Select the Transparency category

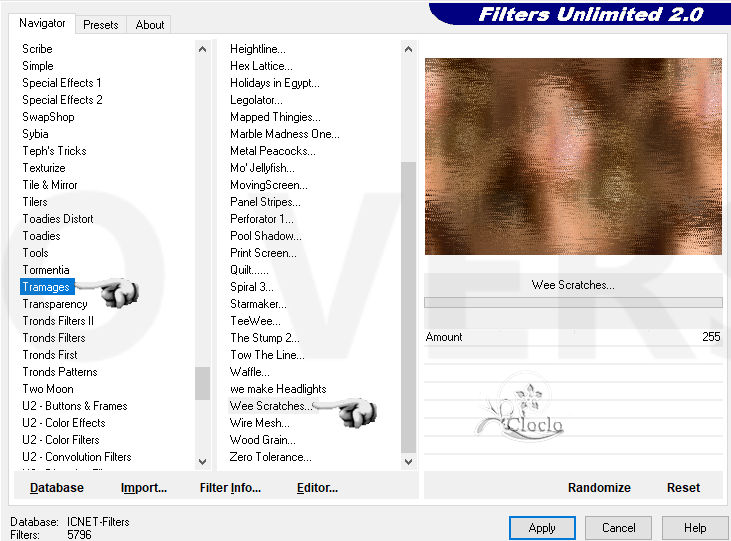55,304
